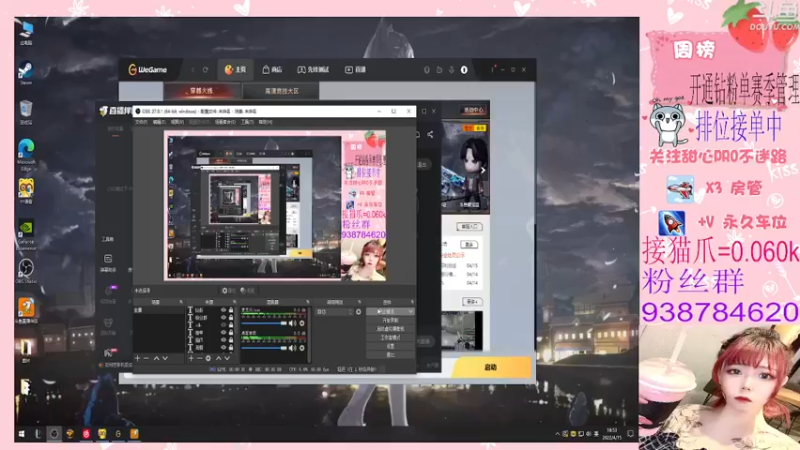Open WeGame 先锋测试 tab
Screen dimensions: 800x450
[313, 69]
